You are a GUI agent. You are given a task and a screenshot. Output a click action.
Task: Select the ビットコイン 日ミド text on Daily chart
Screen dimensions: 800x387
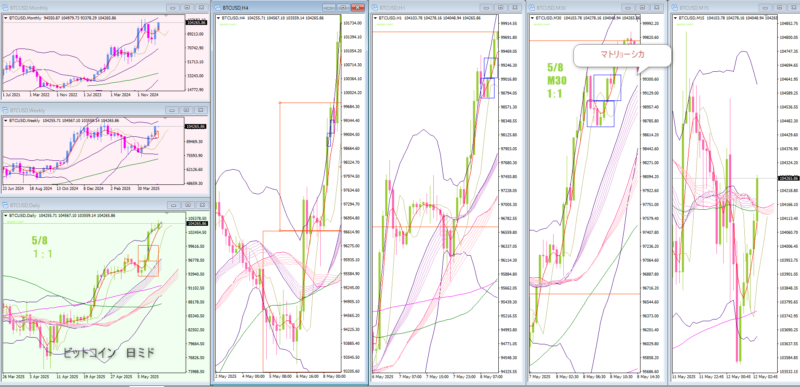click(108, 352)
